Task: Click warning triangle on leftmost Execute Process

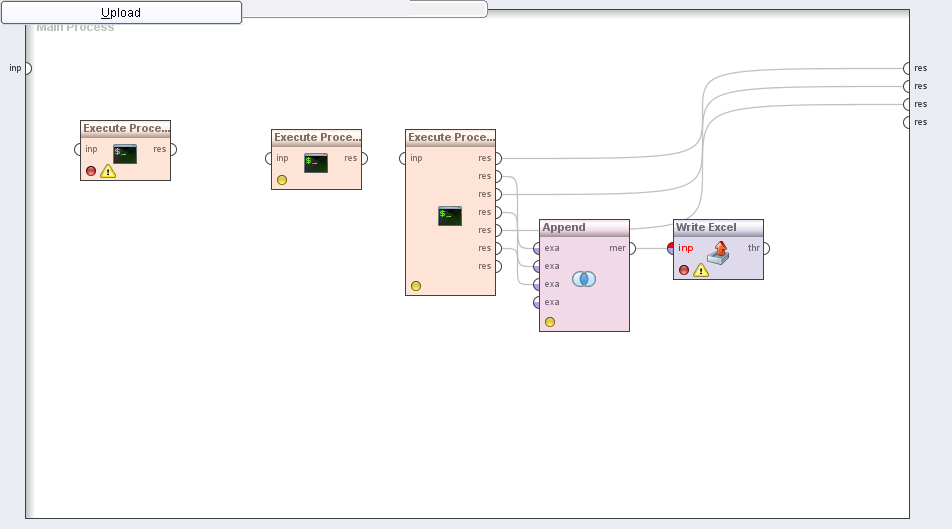Action: (x=108, y=171)
